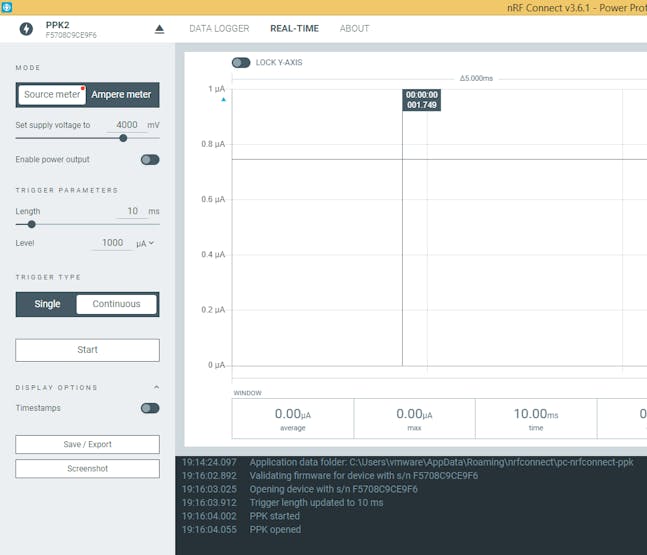Click the trigger Length slider handle
Viewport: 647px width, 555px height.
[32, 224]
